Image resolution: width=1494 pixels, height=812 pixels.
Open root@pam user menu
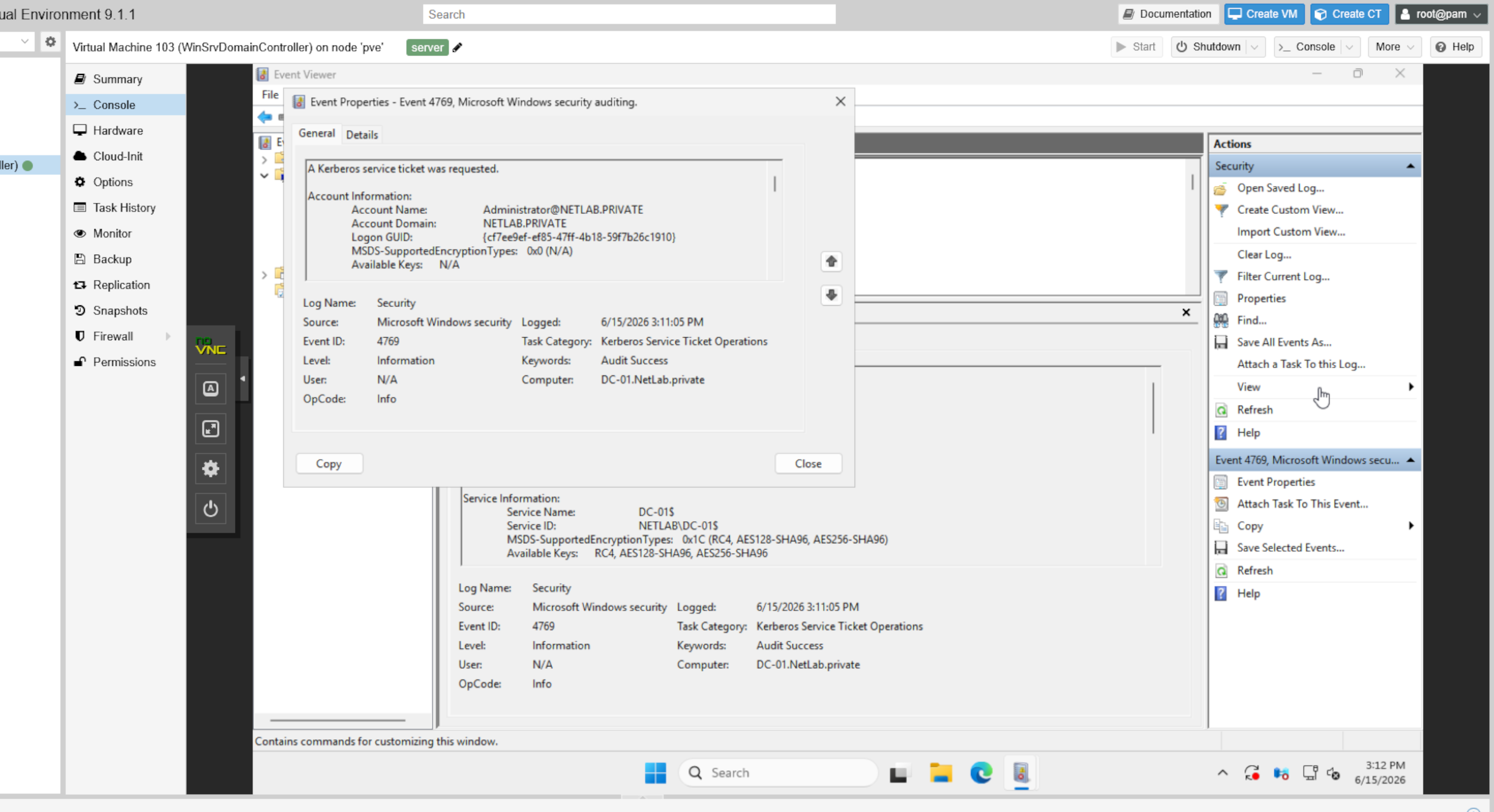[x=1441, y=14]
